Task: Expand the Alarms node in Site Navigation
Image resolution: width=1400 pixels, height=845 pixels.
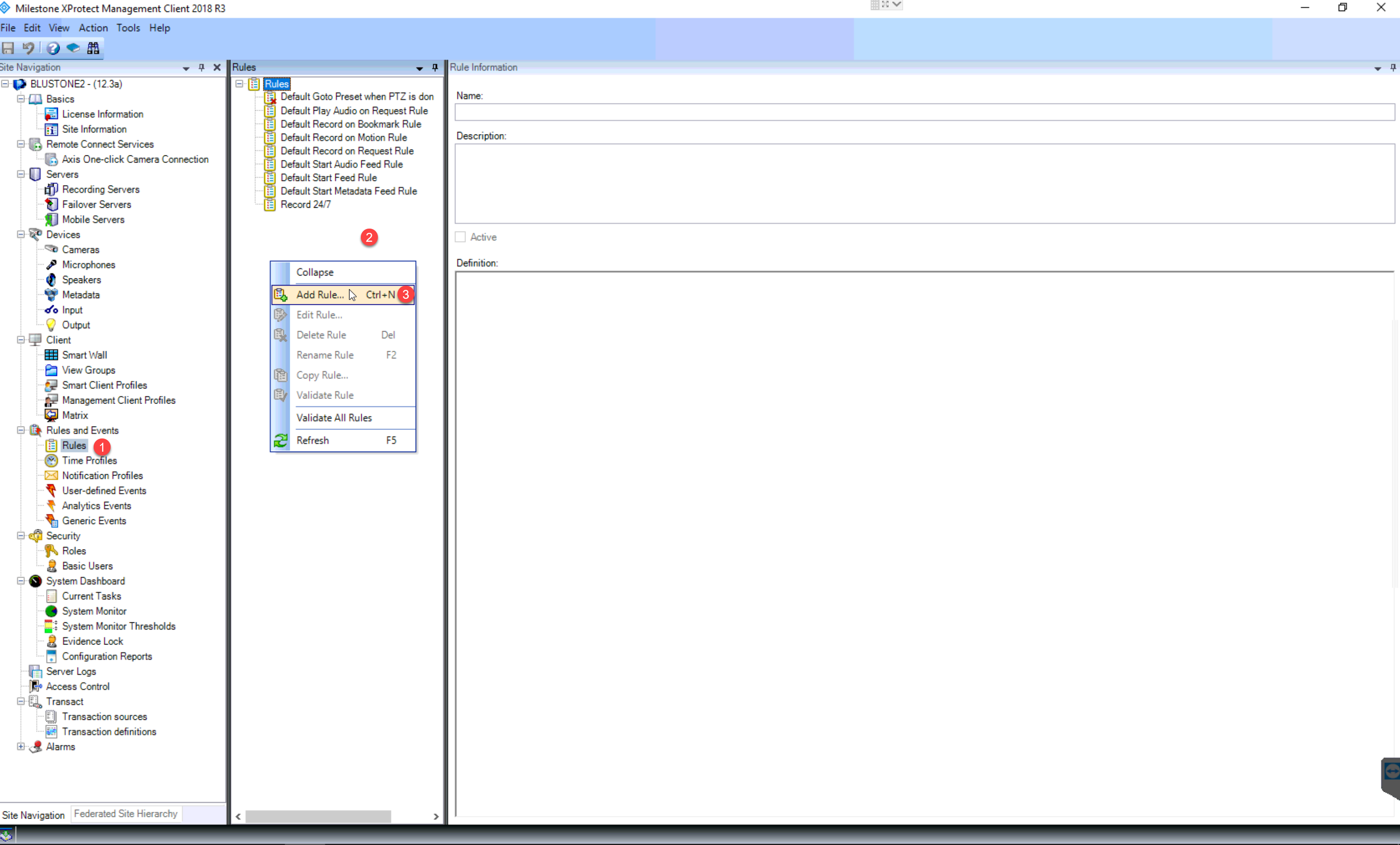Action: pyautogui.click(x=20, y=747)
